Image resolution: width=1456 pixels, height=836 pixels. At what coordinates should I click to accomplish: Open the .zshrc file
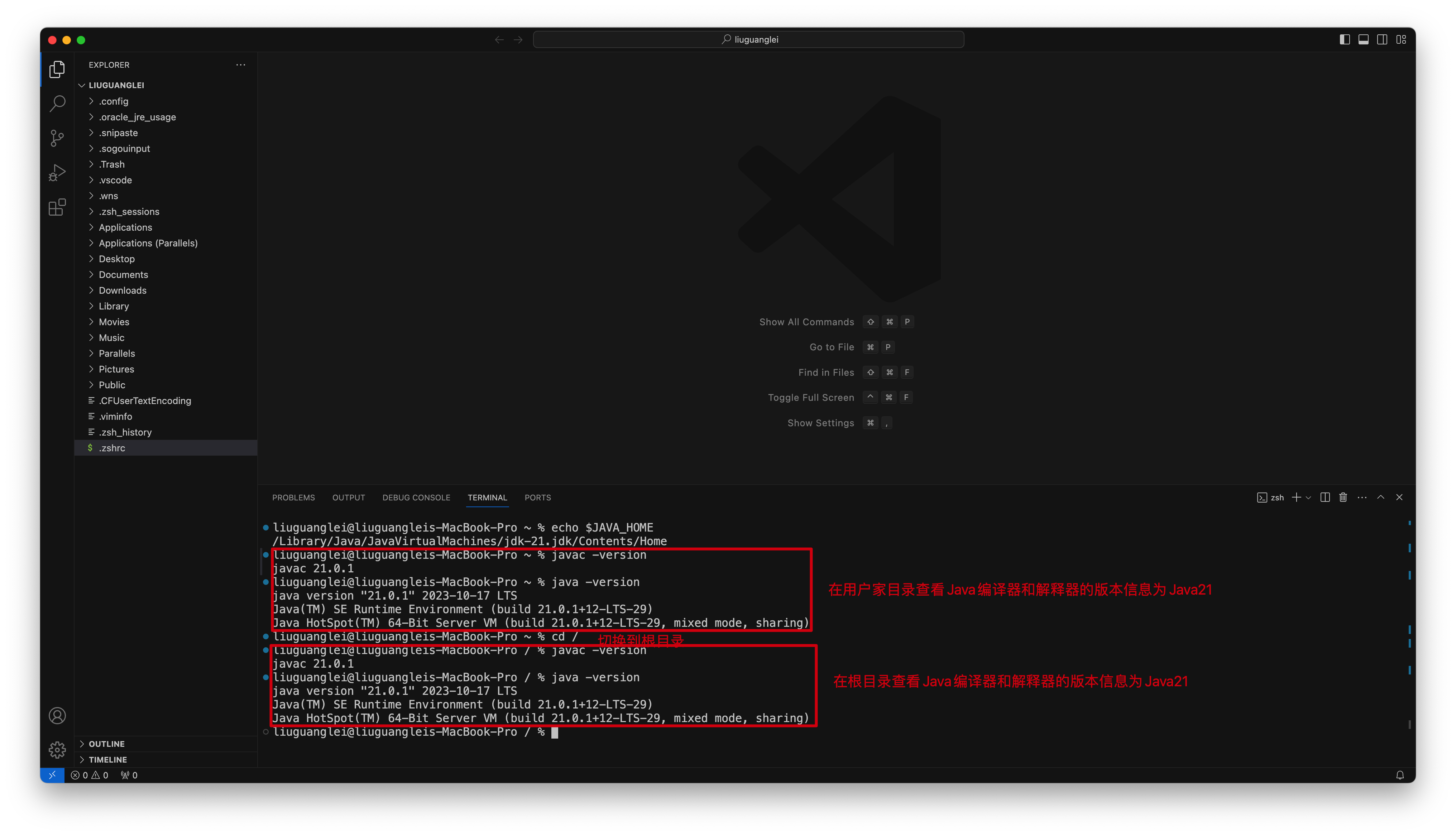[x=166, y=448]
